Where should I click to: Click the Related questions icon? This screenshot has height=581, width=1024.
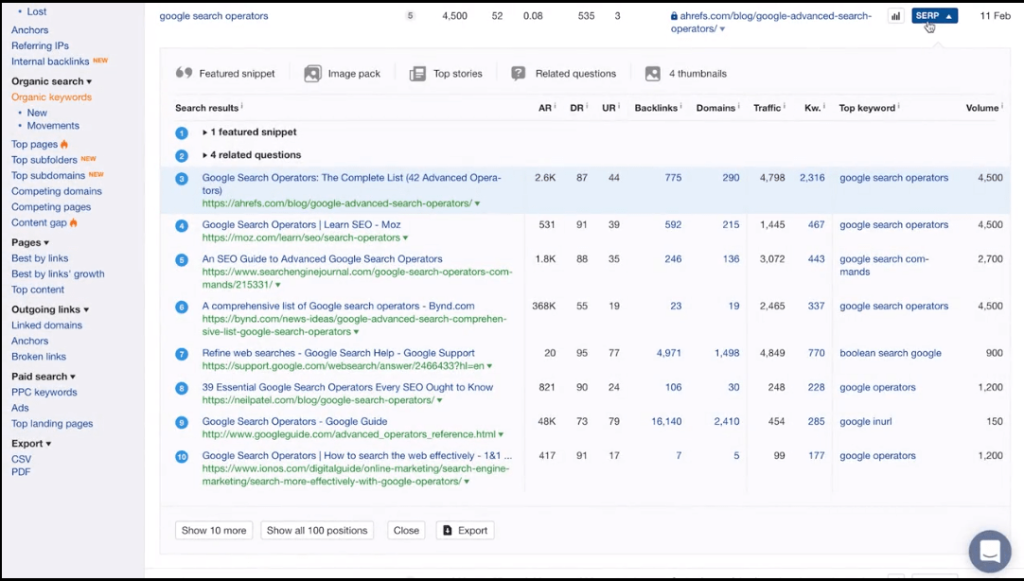point(519,74)
